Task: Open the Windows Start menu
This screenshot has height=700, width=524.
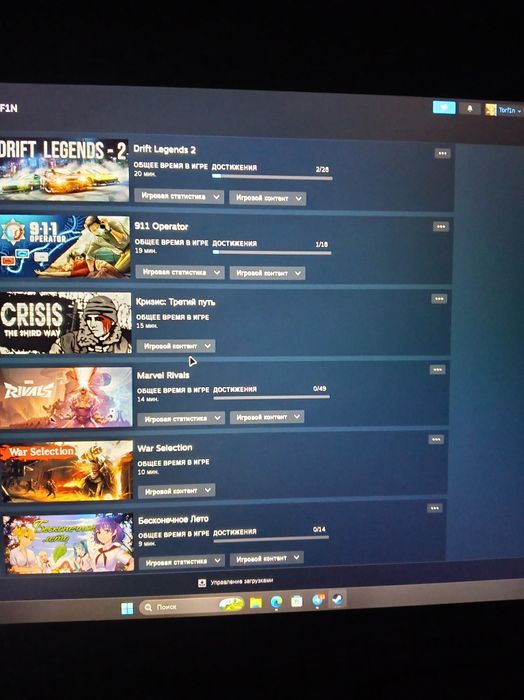Action: 127,608
